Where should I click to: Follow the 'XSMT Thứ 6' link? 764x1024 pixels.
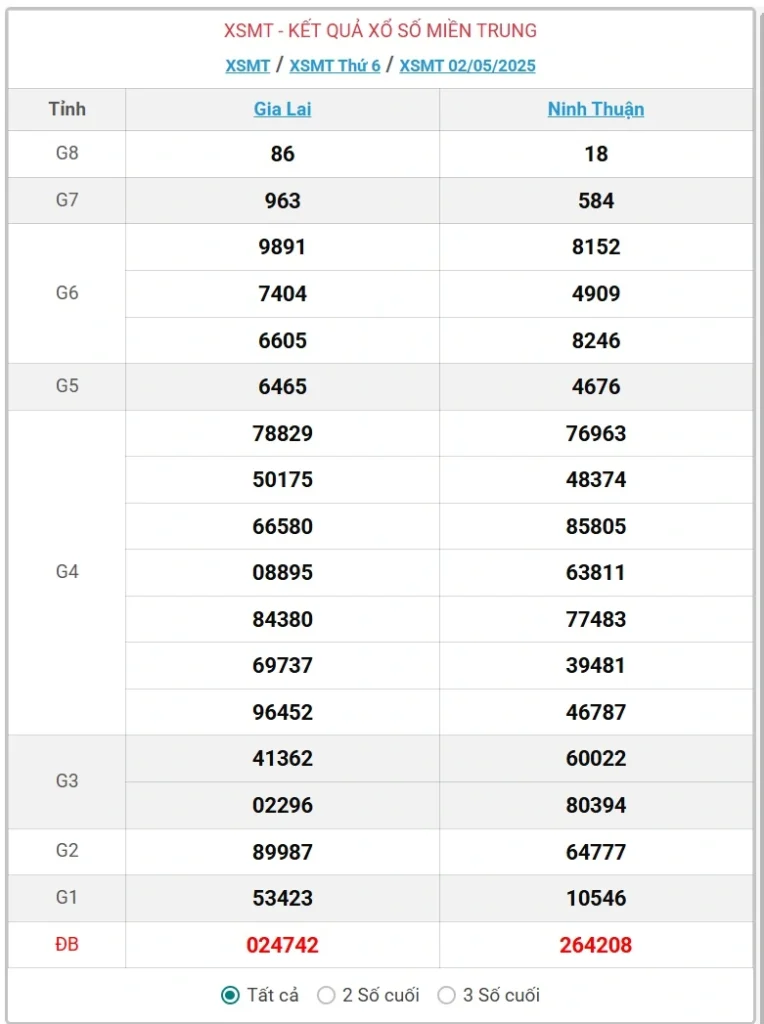tap(335, 66)
